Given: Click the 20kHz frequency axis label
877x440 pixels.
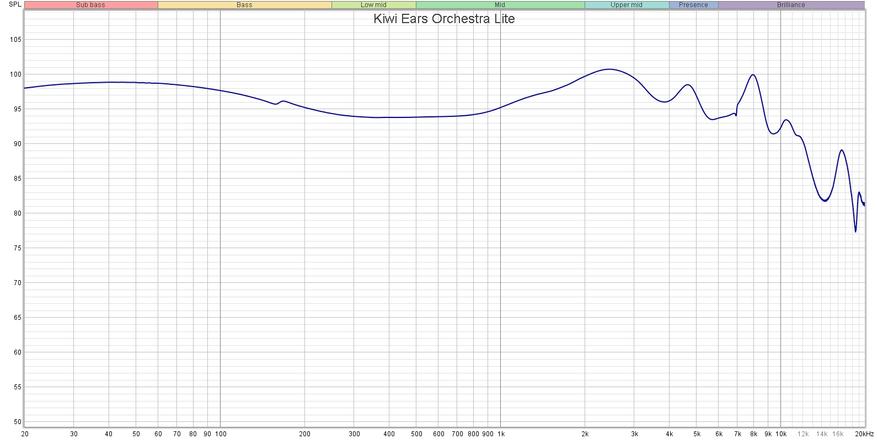Looking at the screenshot, I should (864, 434).
